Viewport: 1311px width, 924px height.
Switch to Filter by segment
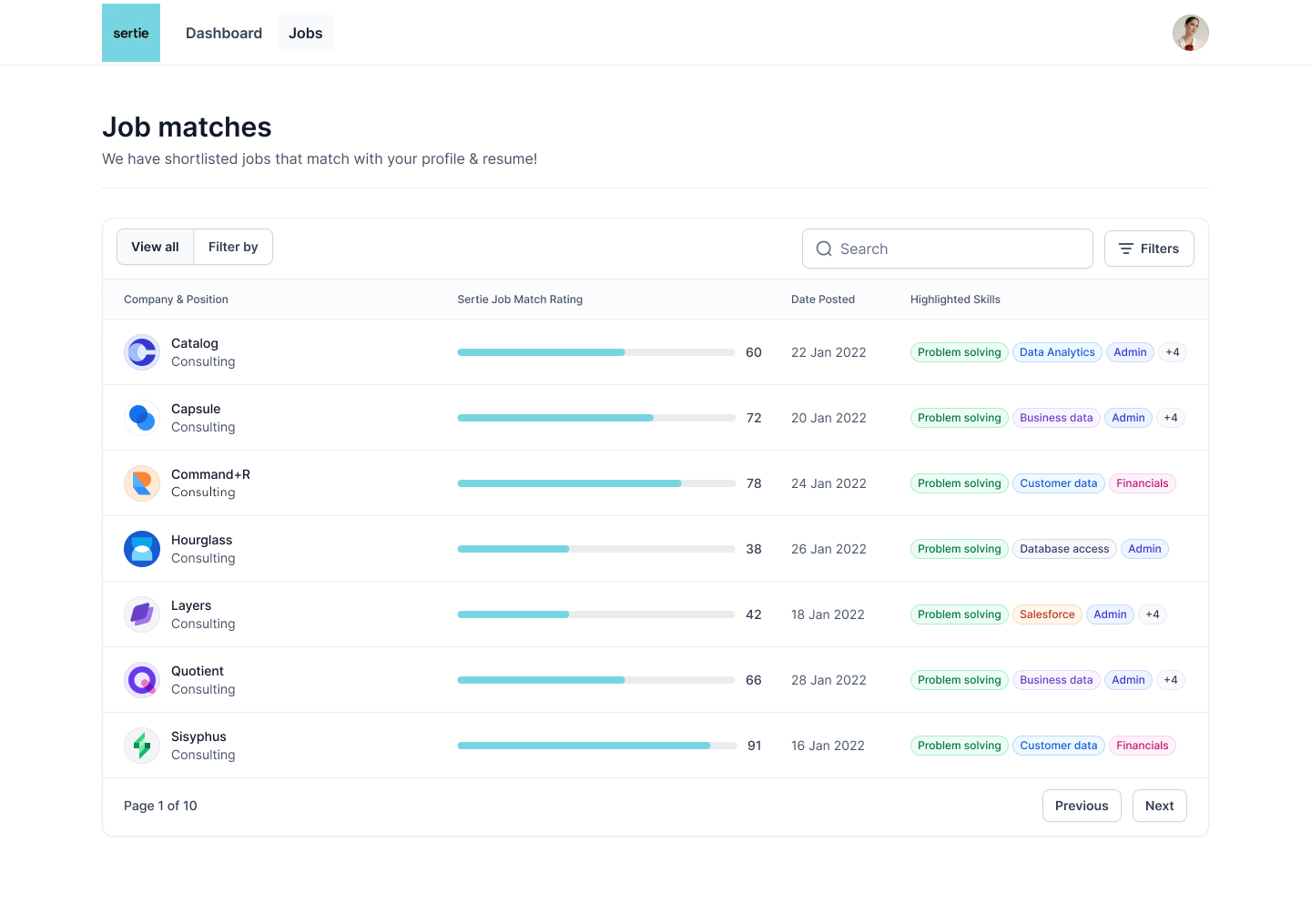pyautogui.click(x=233, y=247)
